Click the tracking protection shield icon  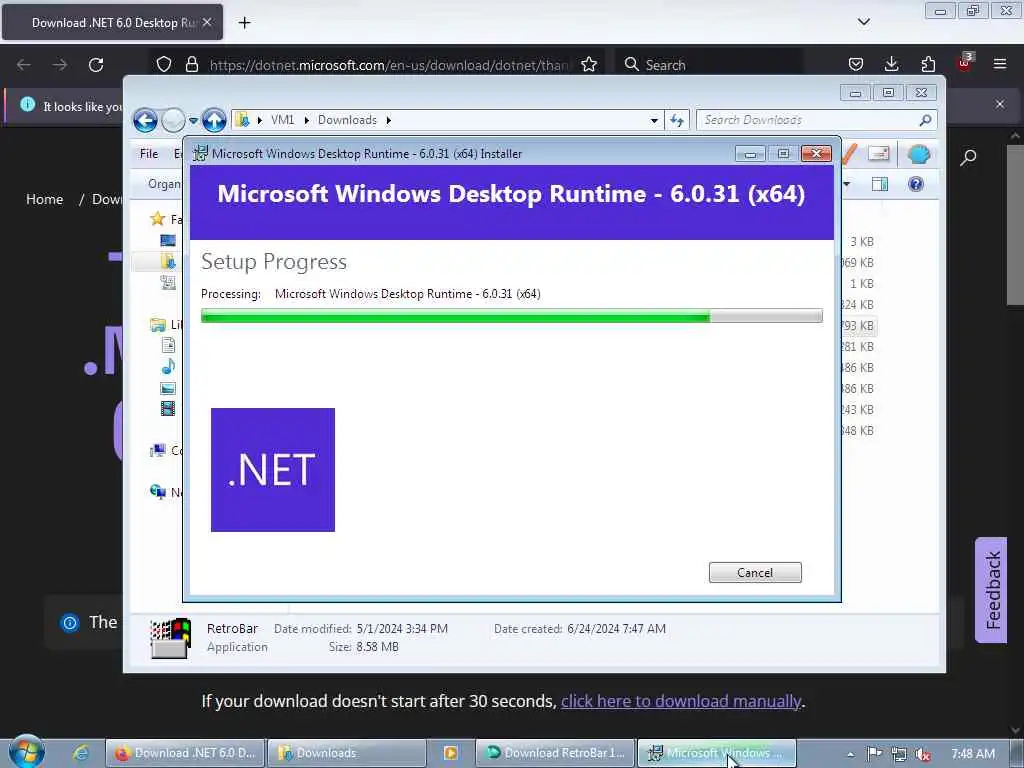tap(164, 65)
